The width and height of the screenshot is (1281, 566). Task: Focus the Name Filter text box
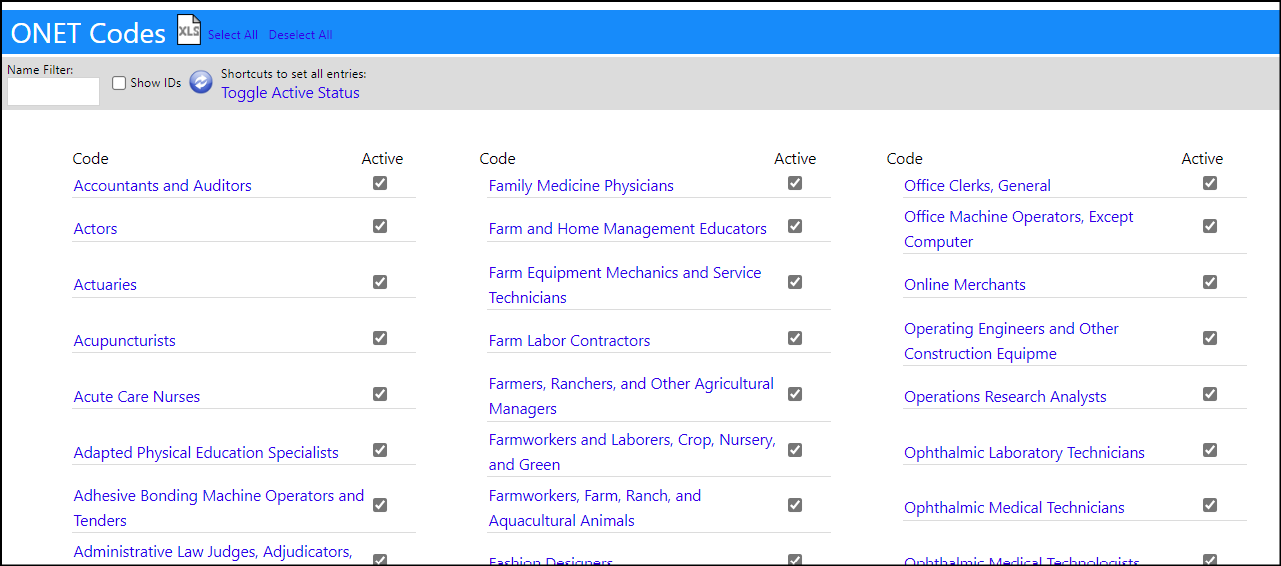click(53, 92)
